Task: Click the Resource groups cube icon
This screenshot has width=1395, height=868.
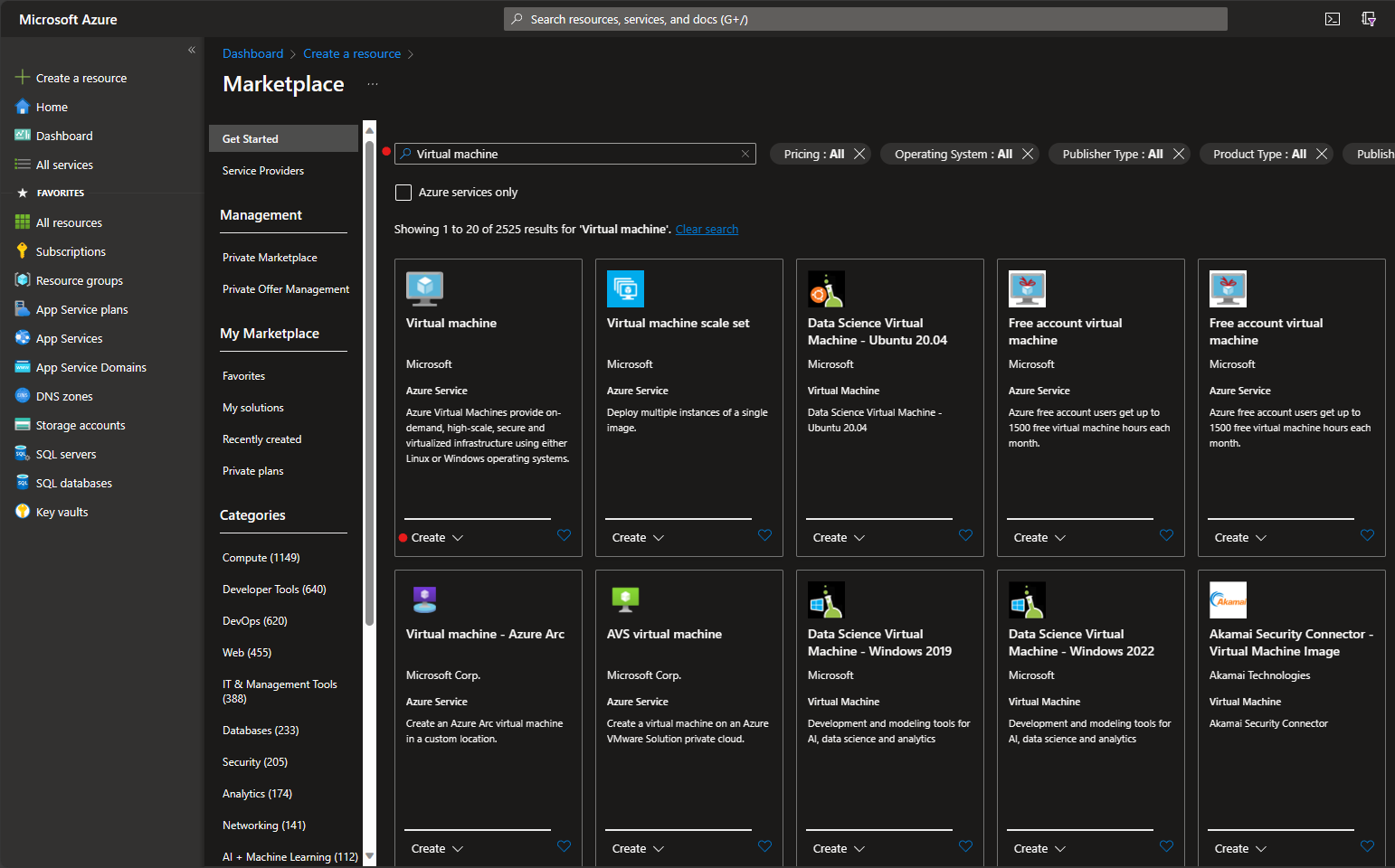Action: tap(23, 280)
